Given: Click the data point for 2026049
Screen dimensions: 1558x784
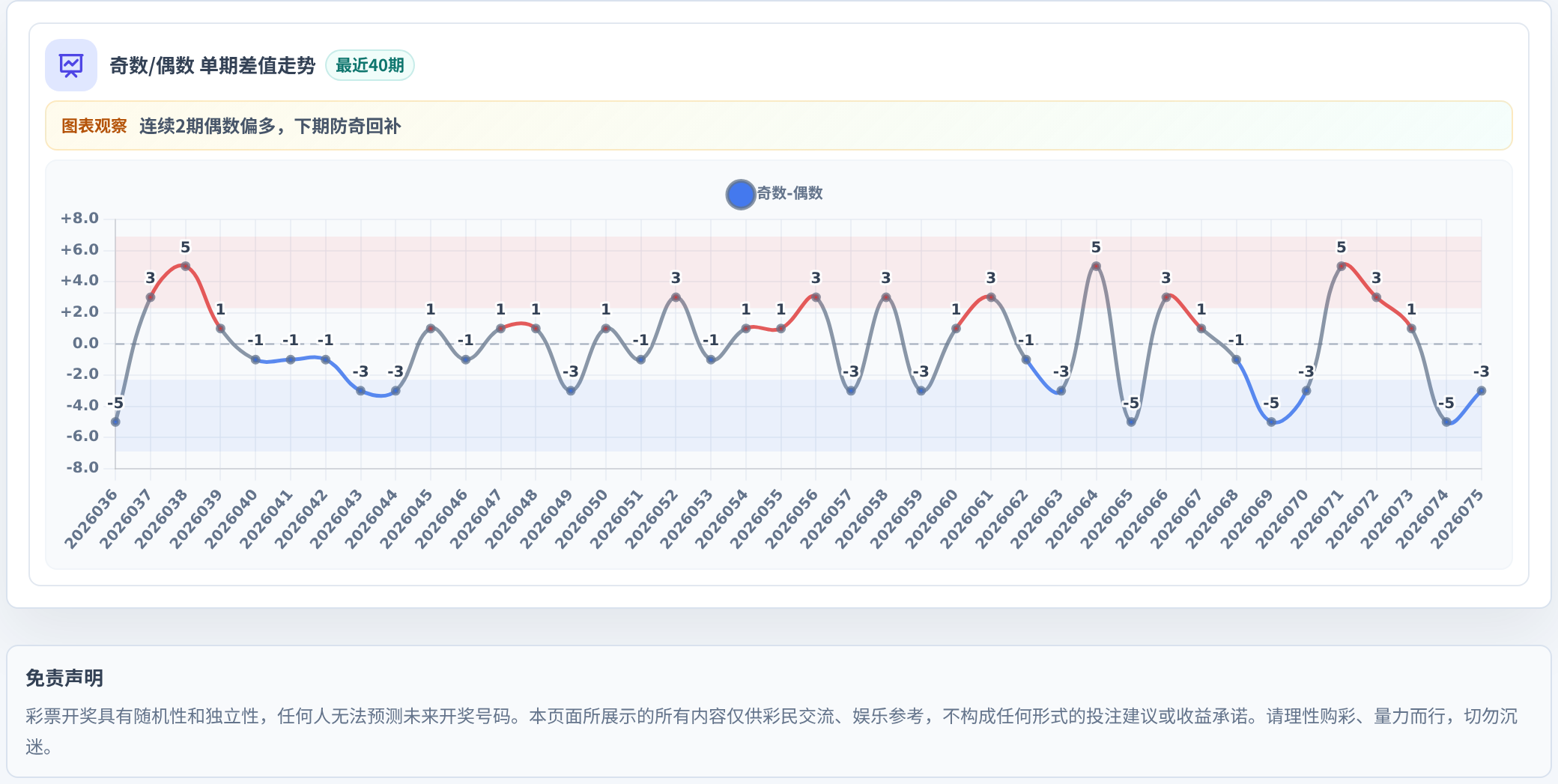Looking at the screenshot, I should click(x=571, y=391).
